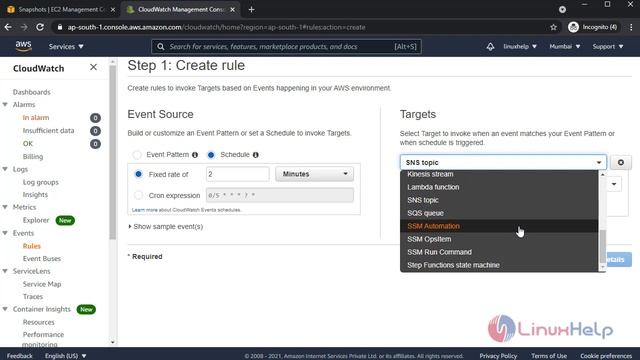
Task: Select the Event Pattern radio button
Action: (137, 155)
